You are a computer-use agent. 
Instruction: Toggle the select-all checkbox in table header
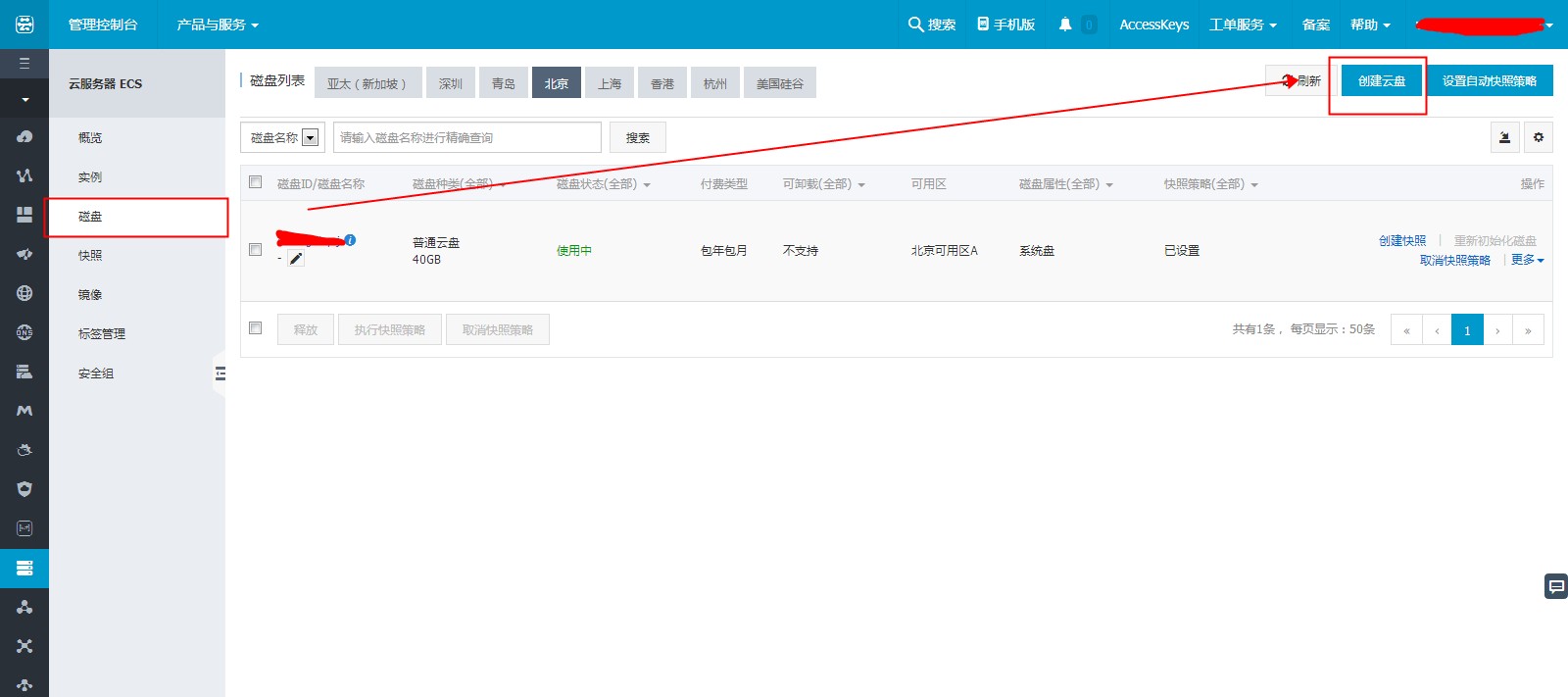pos(256,182)
